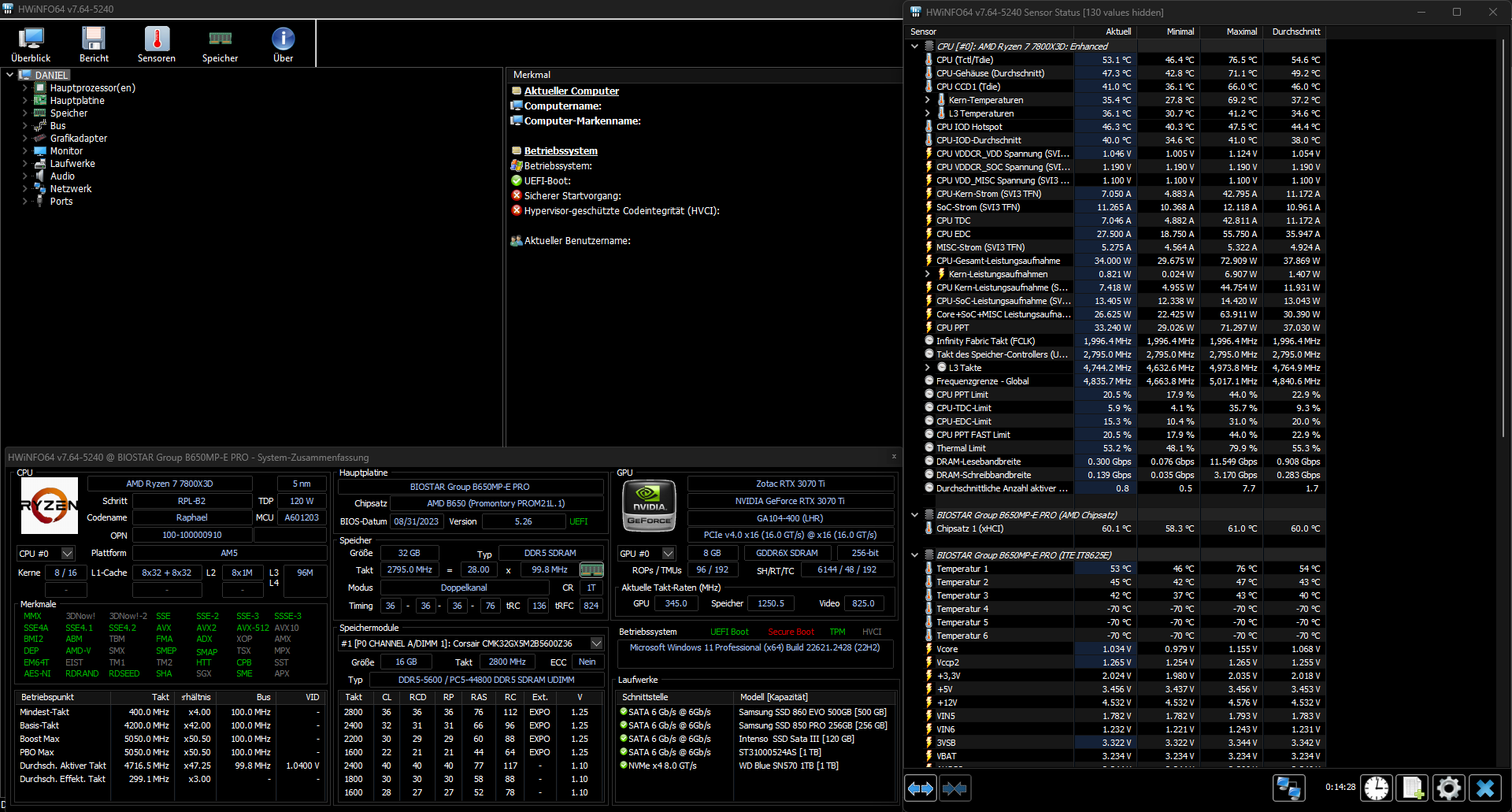
Task: Expand the Kern-Temperaturen sensor group
Action: (928, 99)
